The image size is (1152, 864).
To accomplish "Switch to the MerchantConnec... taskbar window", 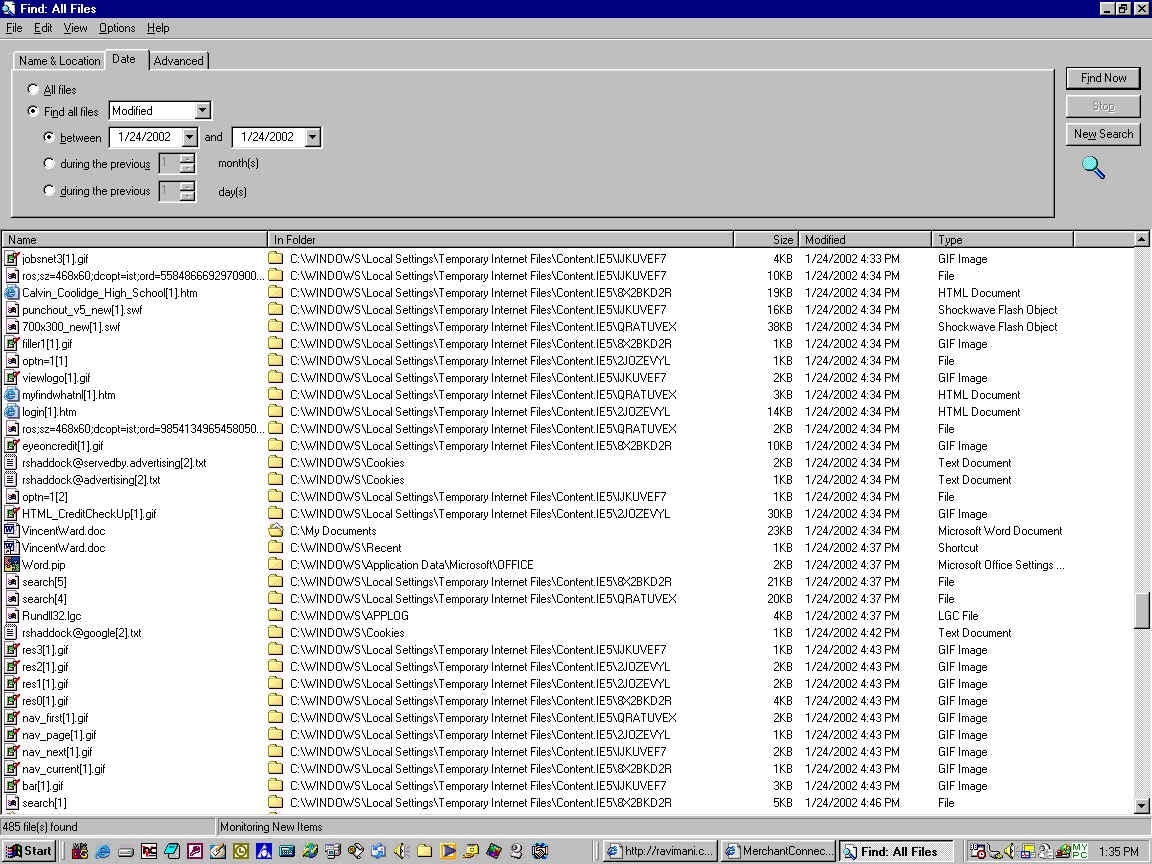I will [779, 851].
